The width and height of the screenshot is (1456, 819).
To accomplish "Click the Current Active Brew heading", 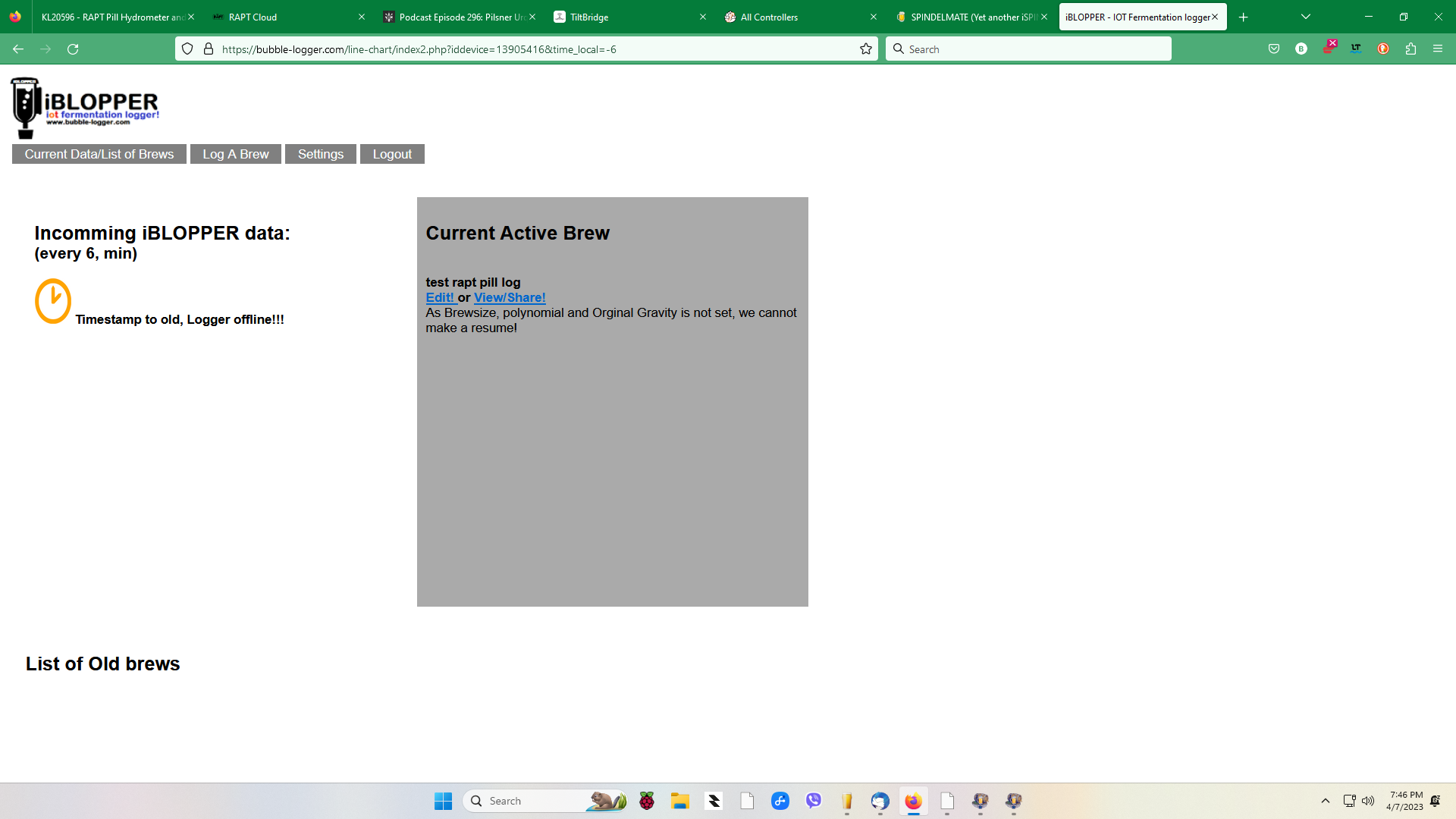I will (x=517, y=234).
